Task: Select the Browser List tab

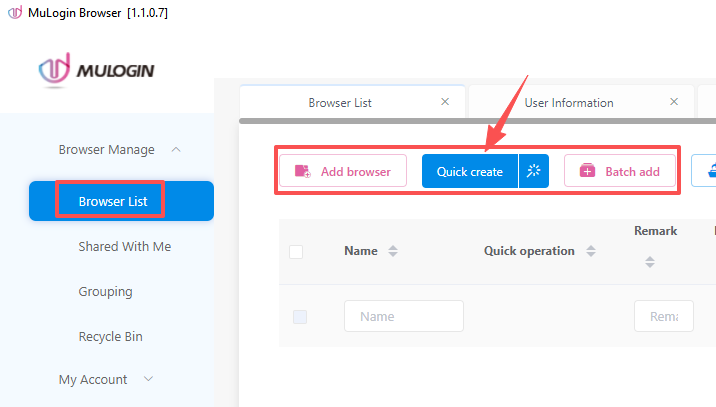Action: click(342, 102)
